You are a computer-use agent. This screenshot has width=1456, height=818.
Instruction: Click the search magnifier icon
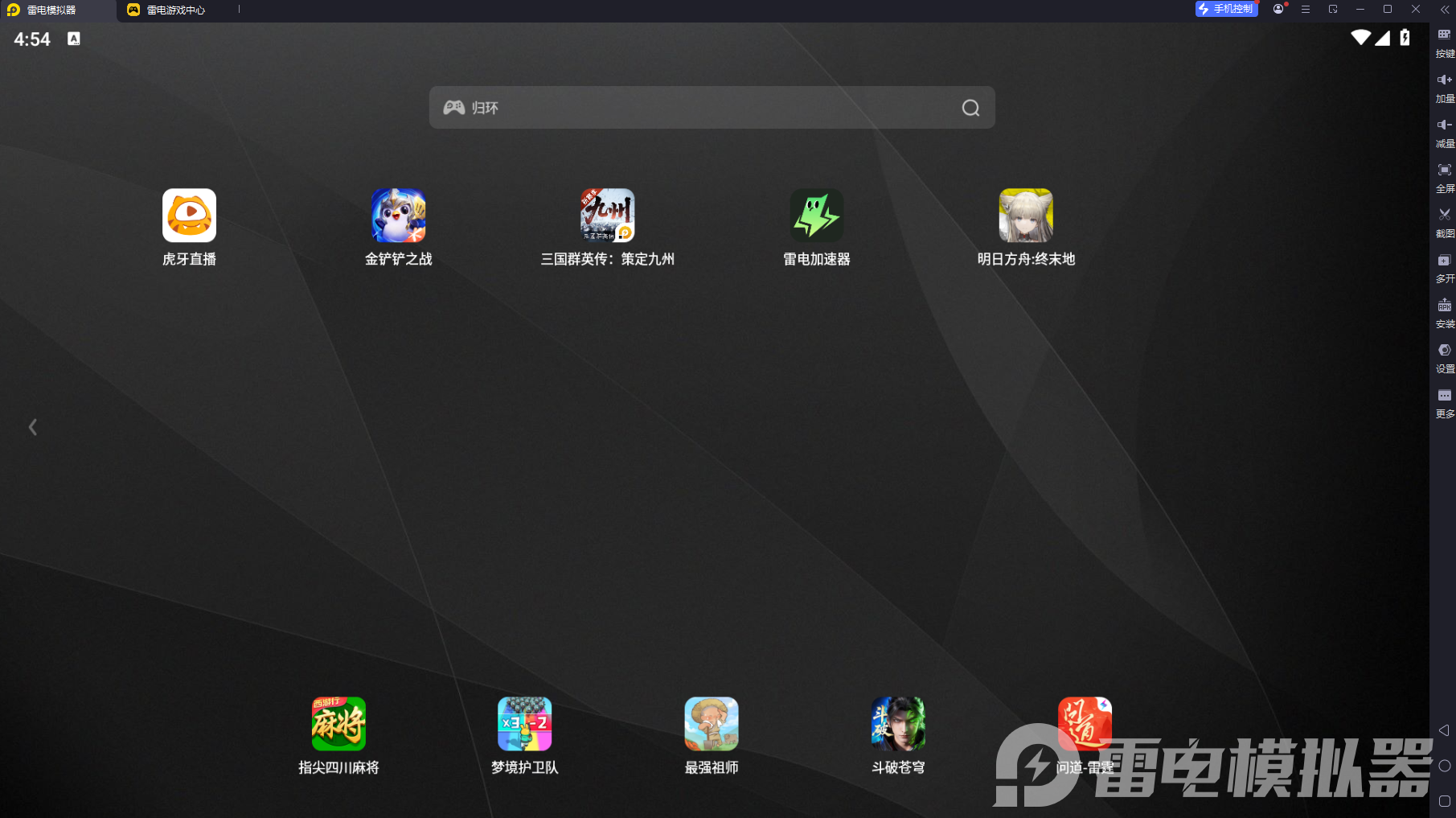pos(970,108)
